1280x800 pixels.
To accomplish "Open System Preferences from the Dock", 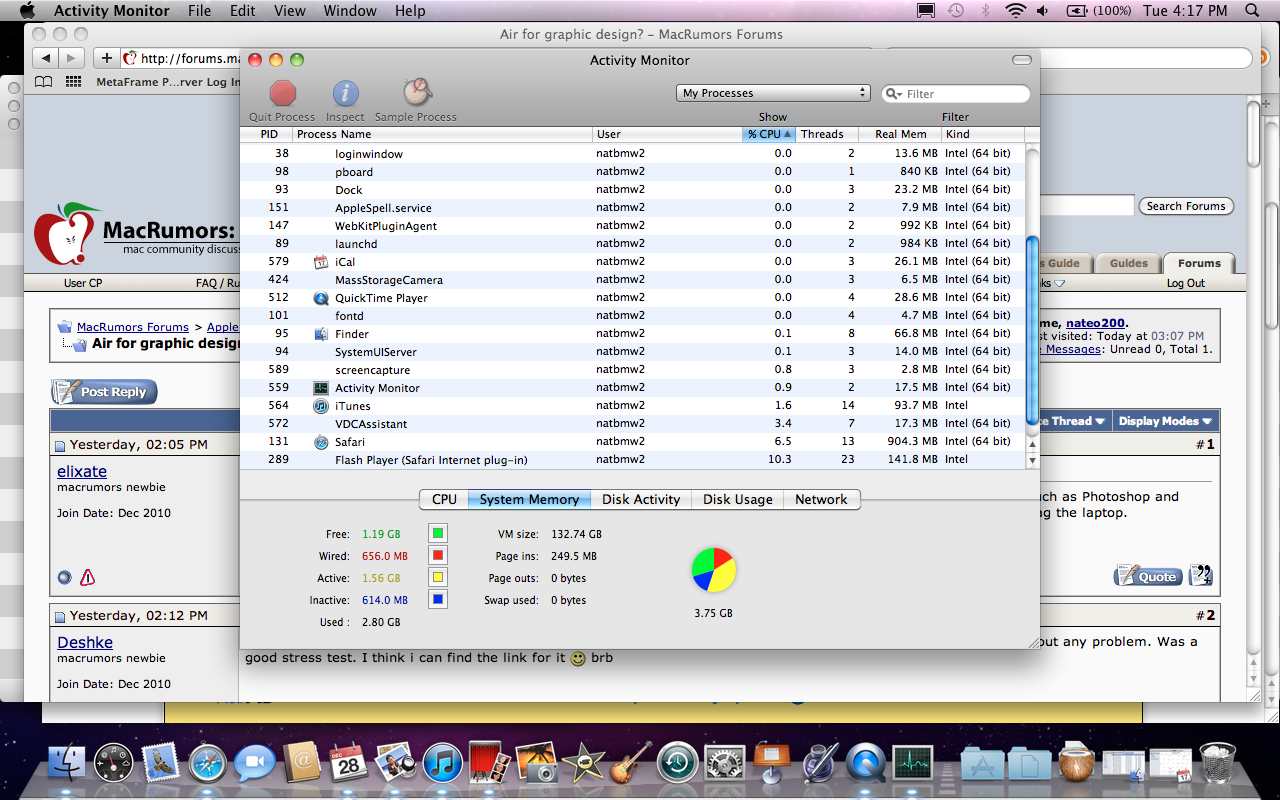I will point(724,763).
